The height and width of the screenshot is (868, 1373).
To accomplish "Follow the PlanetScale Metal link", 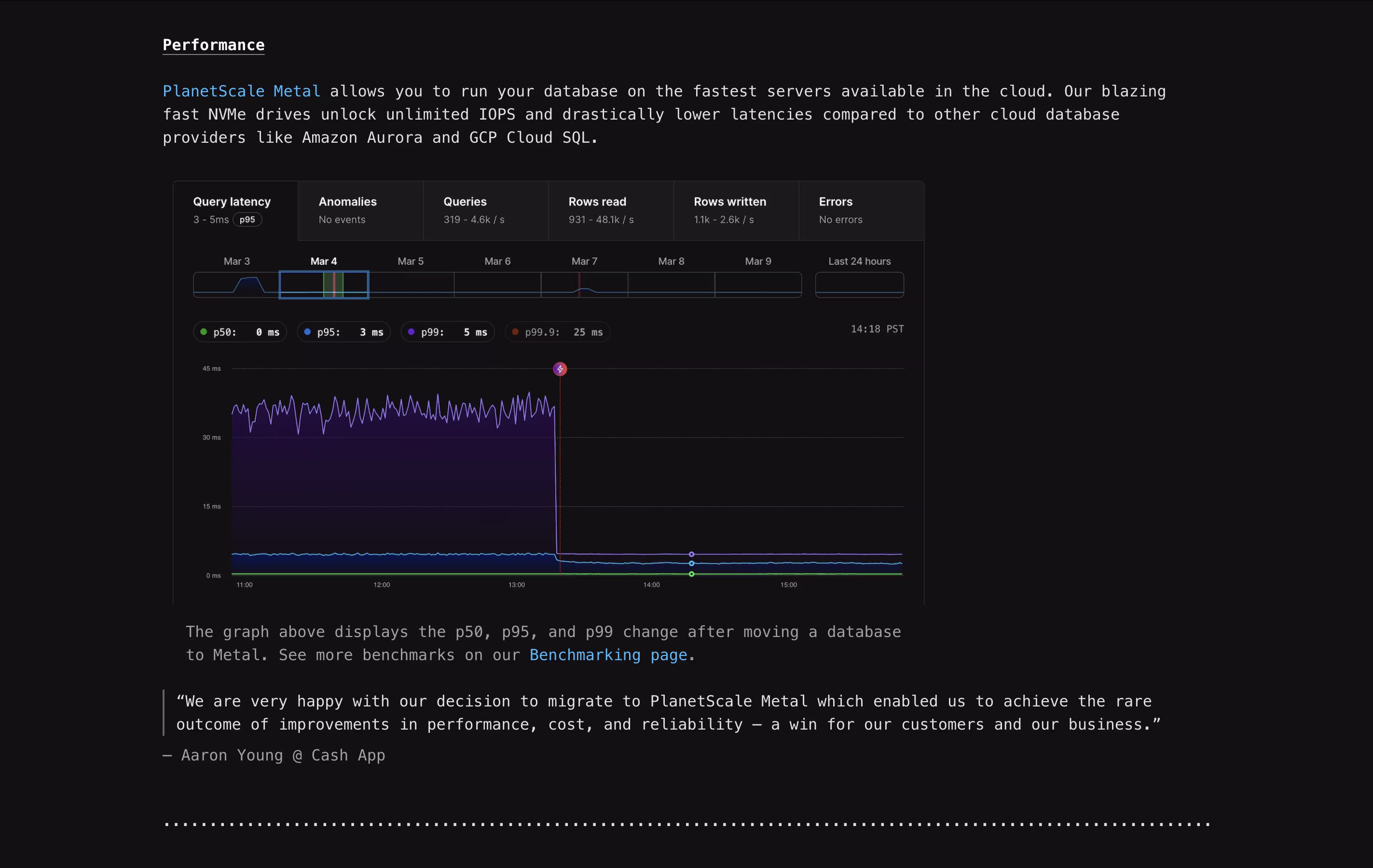I will pos(241,91).
